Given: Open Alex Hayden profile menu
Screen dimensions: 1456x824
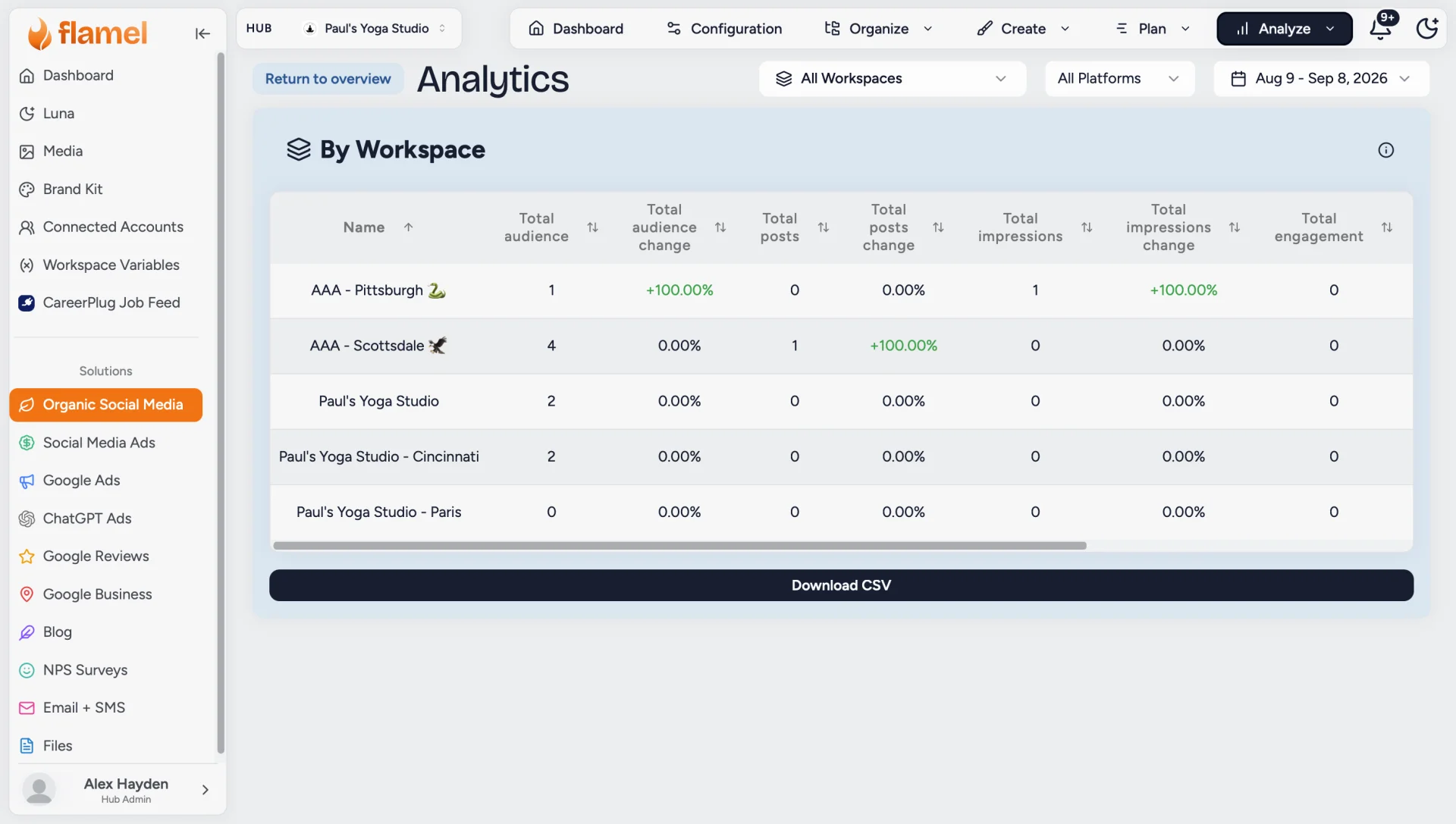Looking at the screenshot, I should 118,789.
